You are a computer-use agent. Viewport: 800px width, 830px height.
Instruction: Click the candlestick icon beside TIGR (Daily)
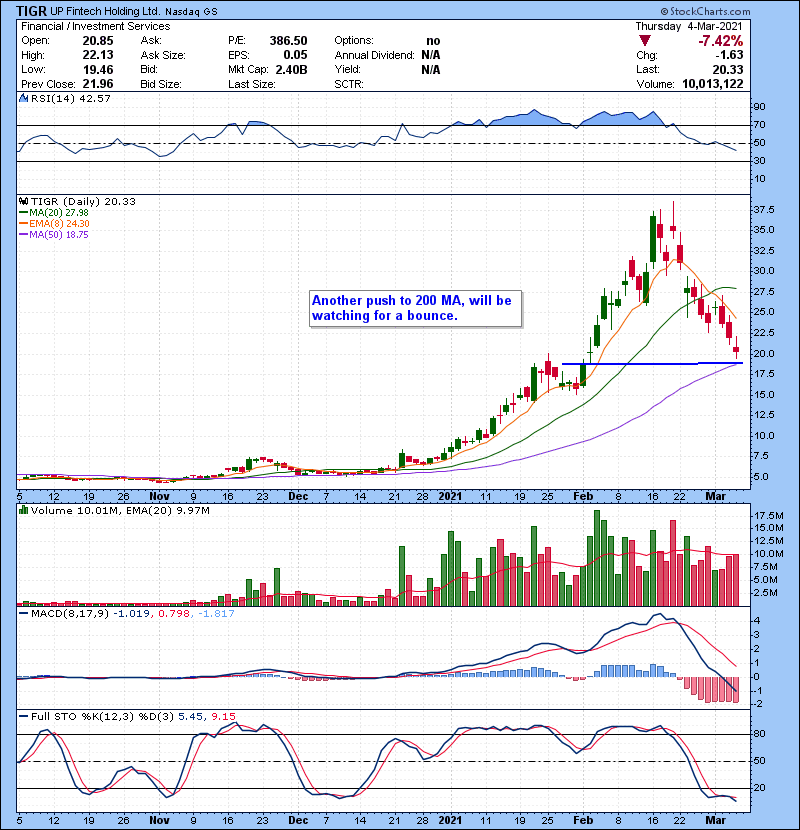pos(23,201)
